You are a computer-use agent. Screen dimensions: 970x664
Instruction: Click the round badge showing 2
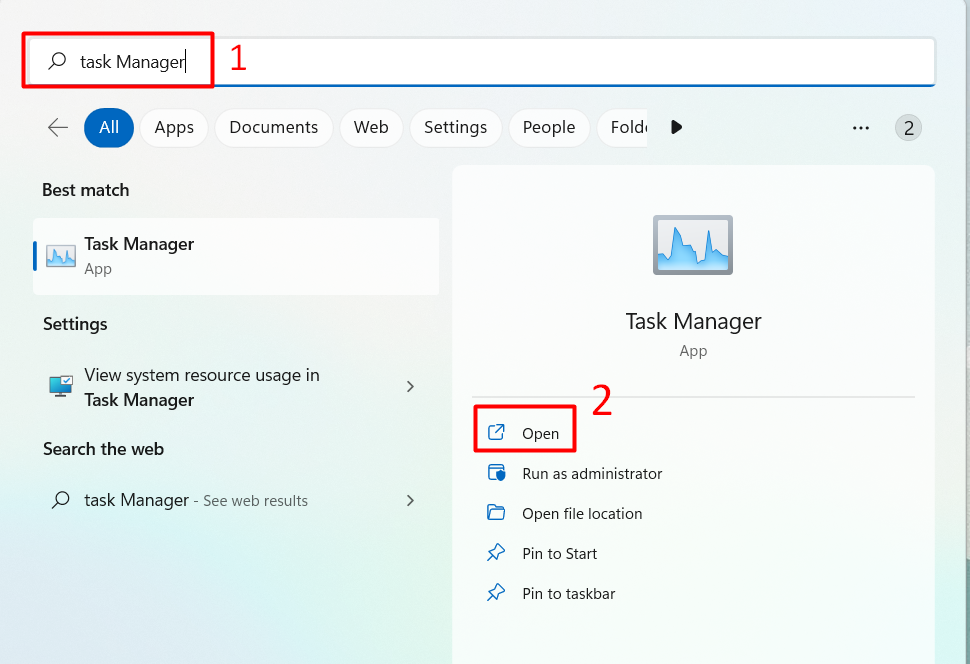[908, 128]
